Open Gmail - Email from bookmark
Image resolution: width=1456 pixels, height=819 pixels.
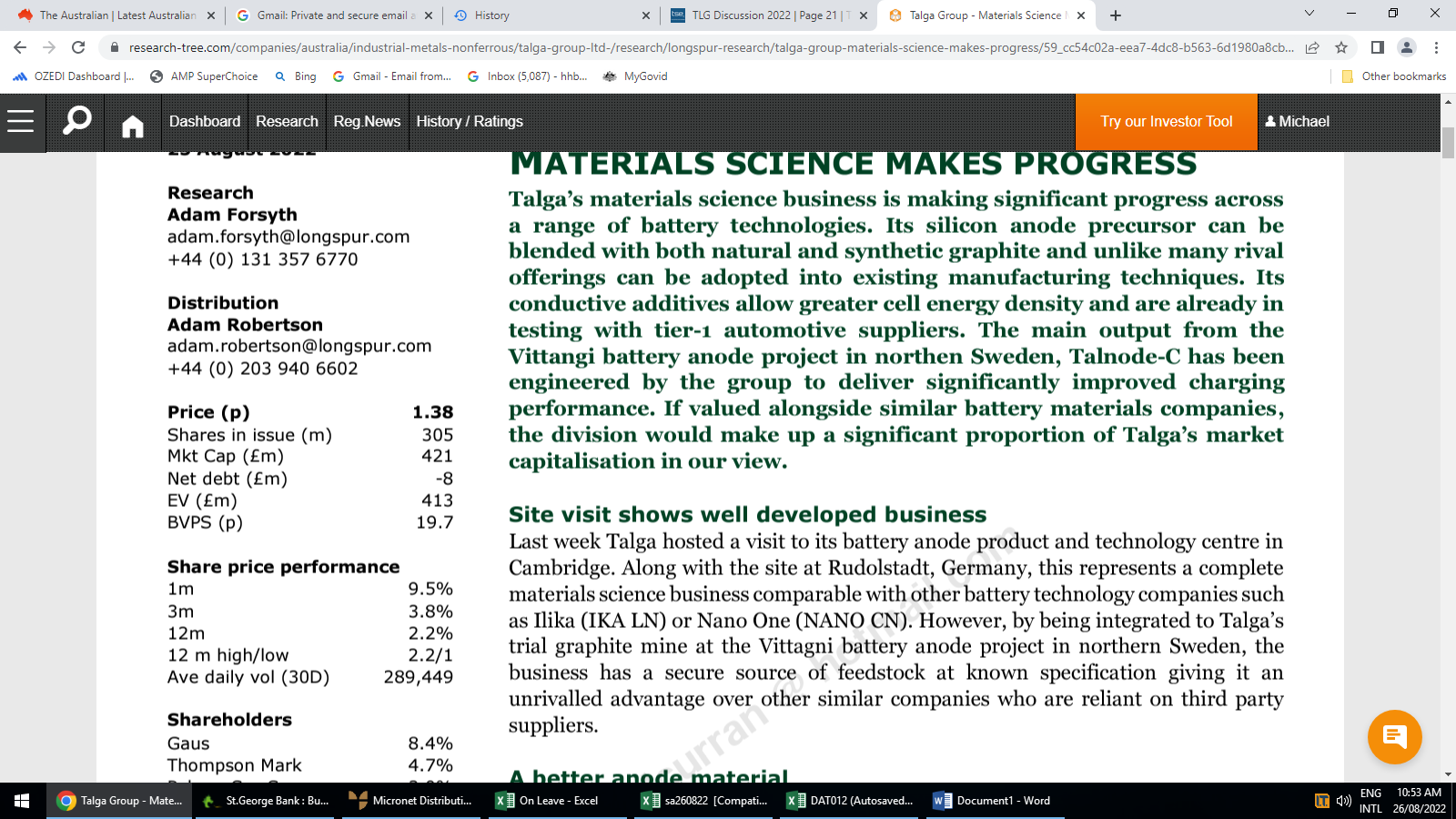tap(392, 76)
